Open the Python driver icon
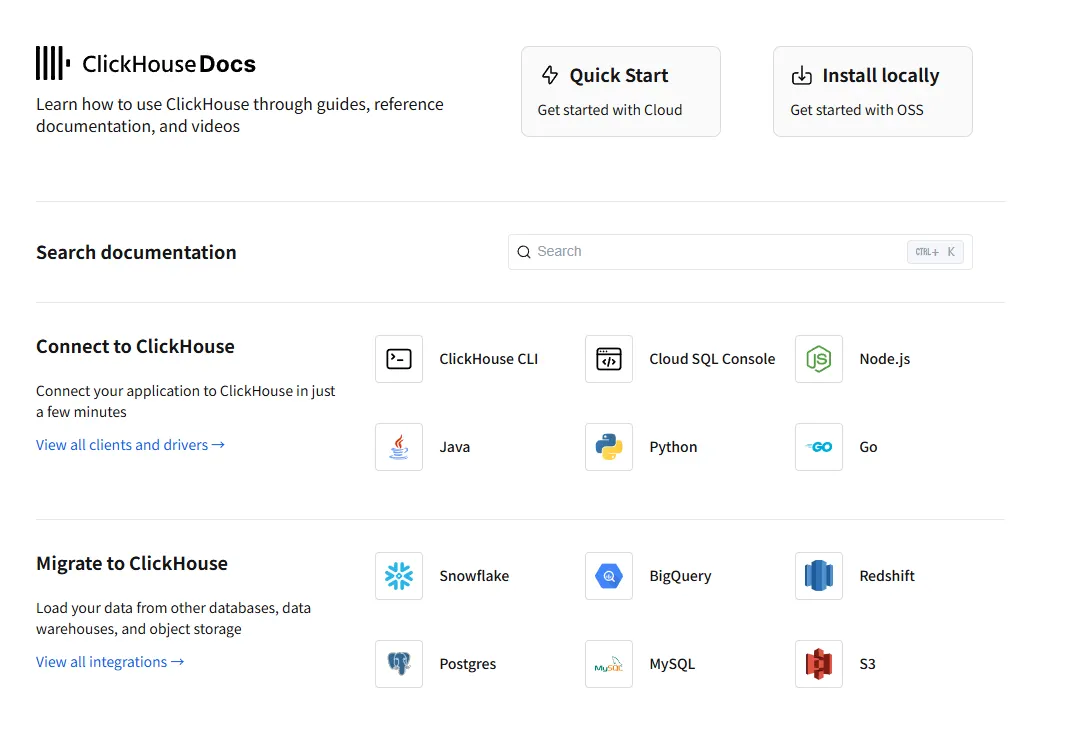This screenshot has height=732, width=1086. (609, 446)
